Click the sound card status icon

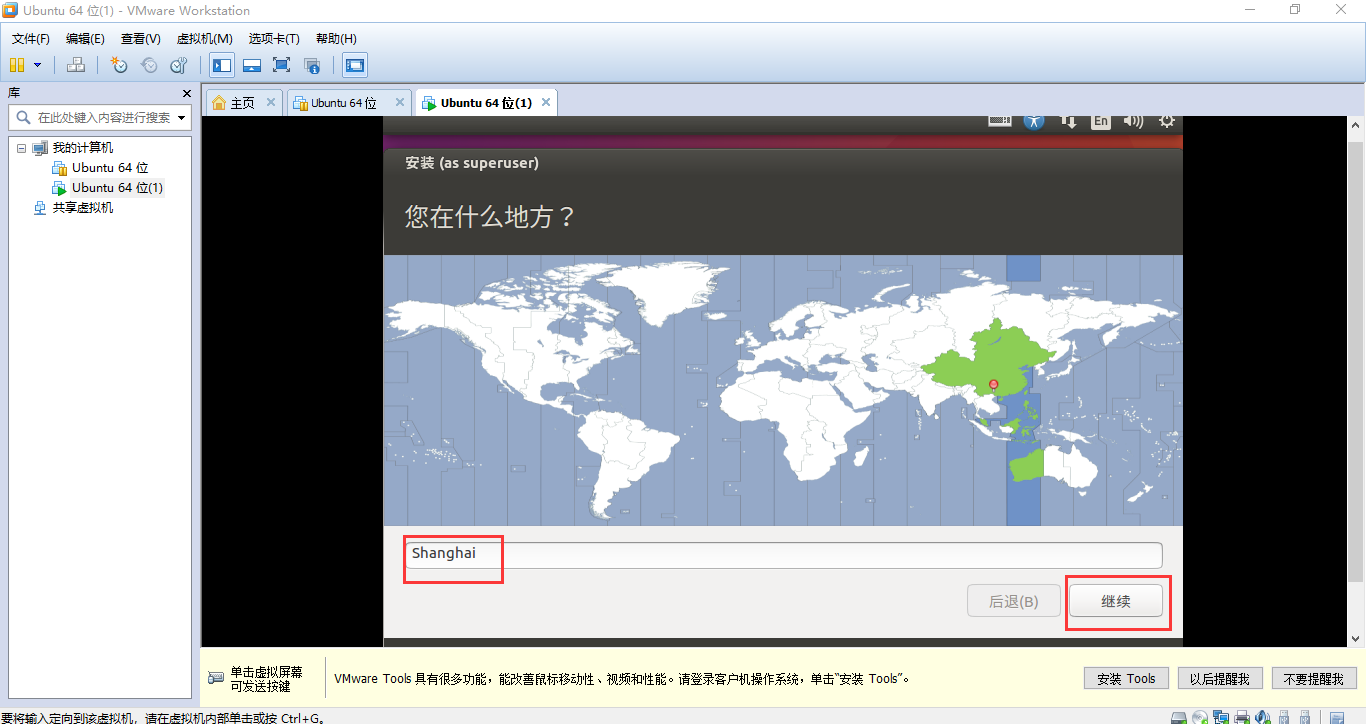(x=1263, y=717)
